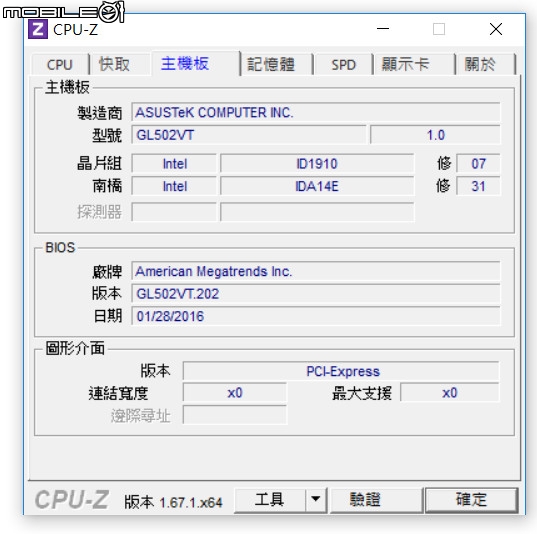
Task: Click the Intel southbridge vendor field
Action: point(174,186)
